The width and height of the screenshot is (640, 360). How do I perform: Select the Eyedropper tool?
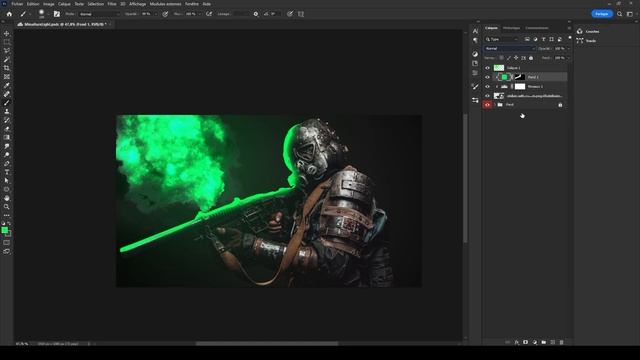click(x=7, y=85)
